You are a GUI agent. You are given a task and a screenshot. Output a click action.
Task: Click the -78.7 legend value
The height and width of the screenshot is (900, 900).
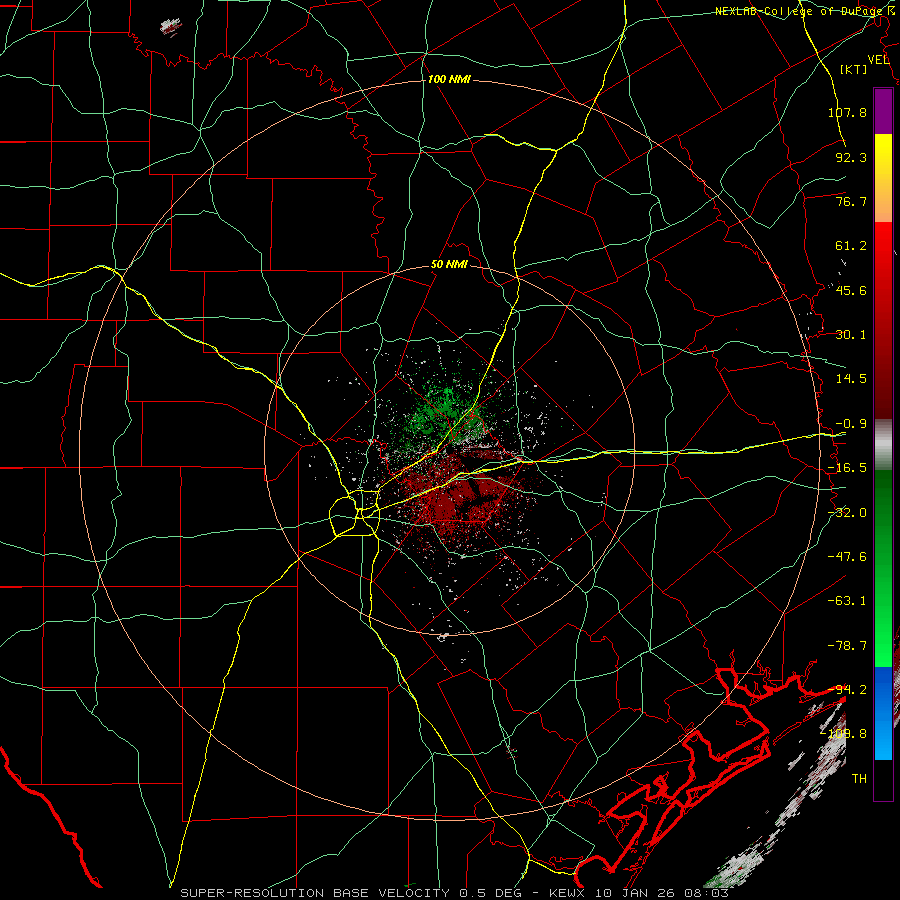click(x=847, y=646)
